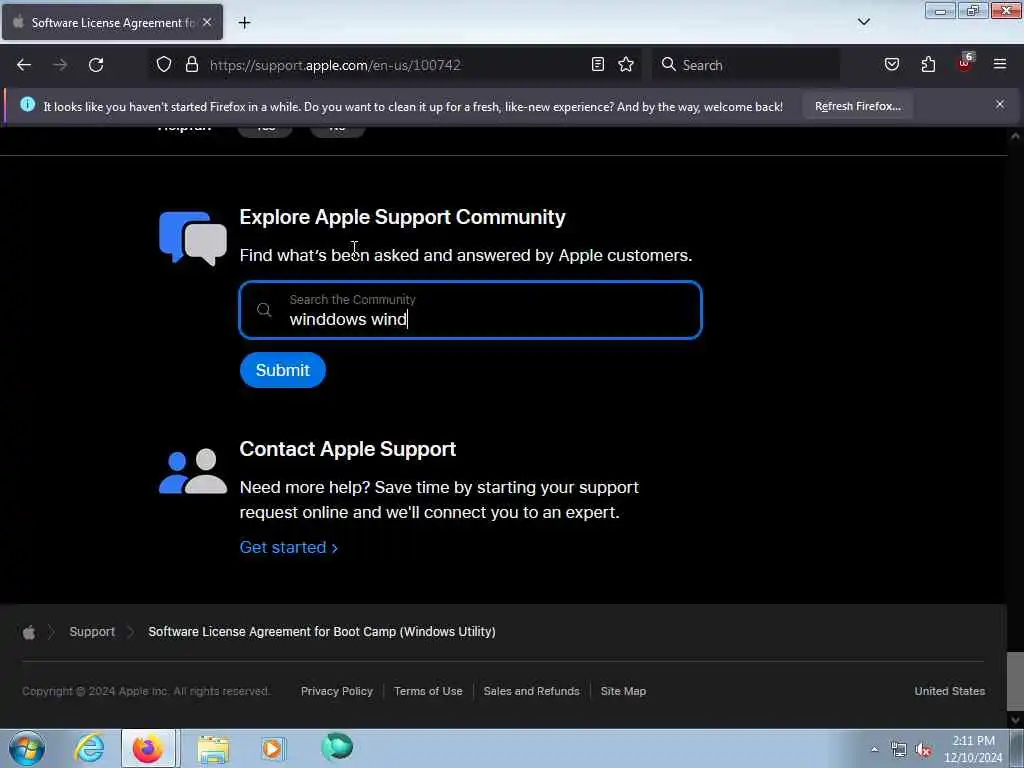Viewport: 1024px width, 768px height.
Task: Change region via United States link
Action: point(950,691)
